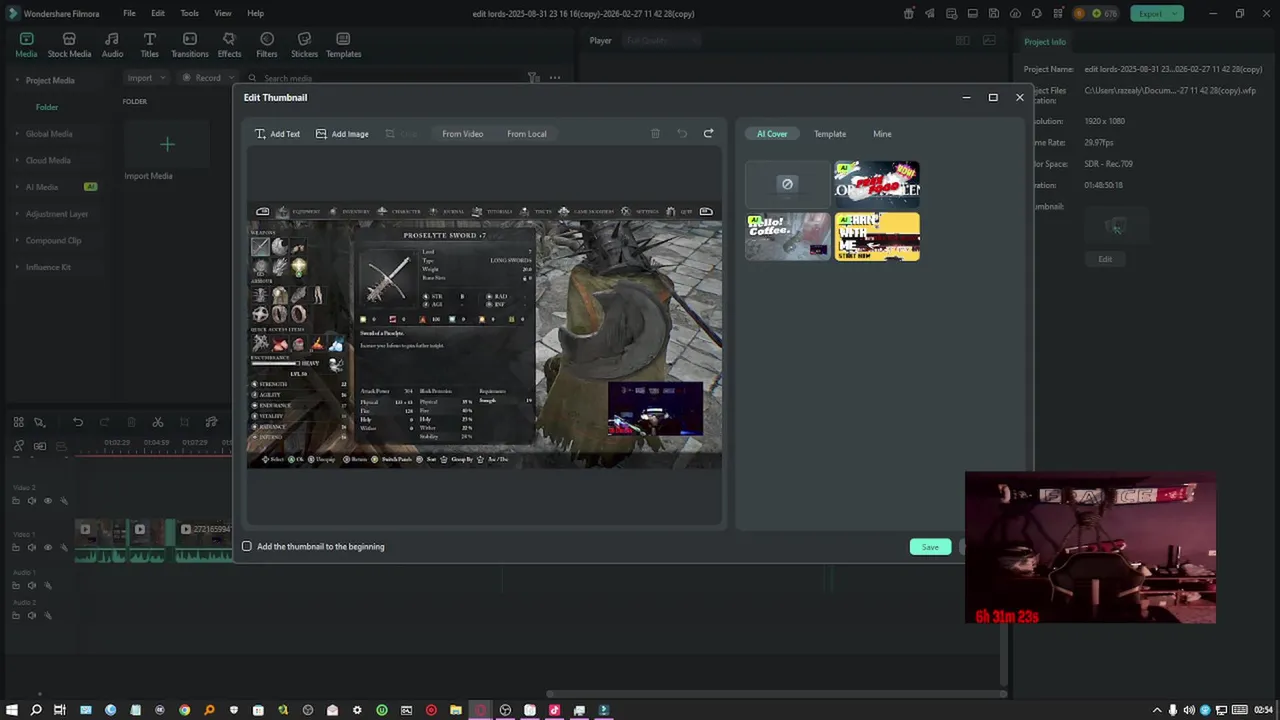Click the delete trash icon in thumbnail toolbar
The height and width of the screenshot is (720, 1280).
655,134
